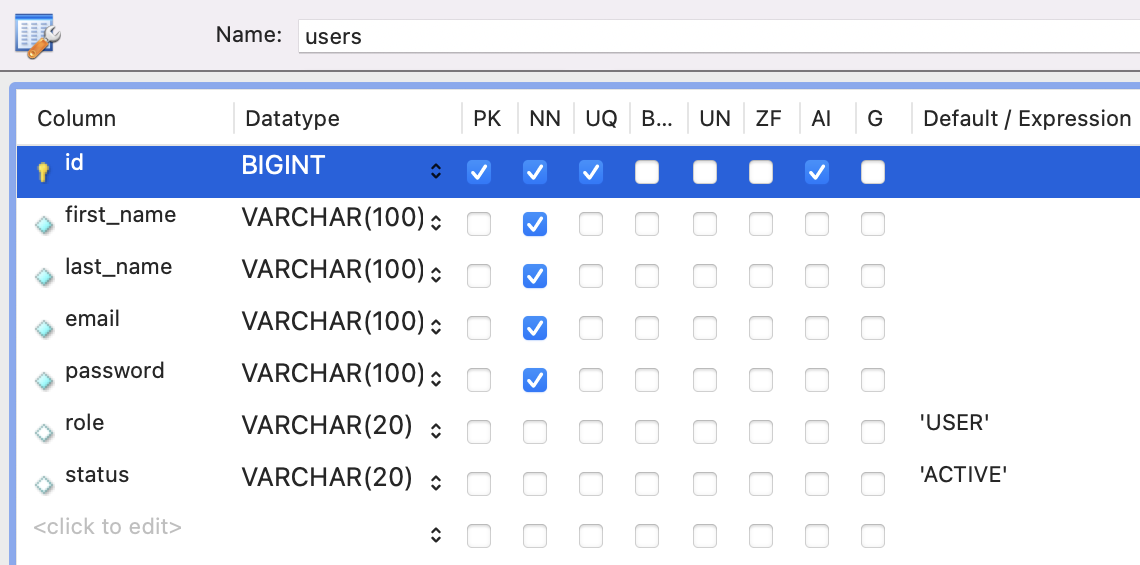Edit the table Name field containing users
This screenshot has width=1140, height=565.
tap(719, 36)
